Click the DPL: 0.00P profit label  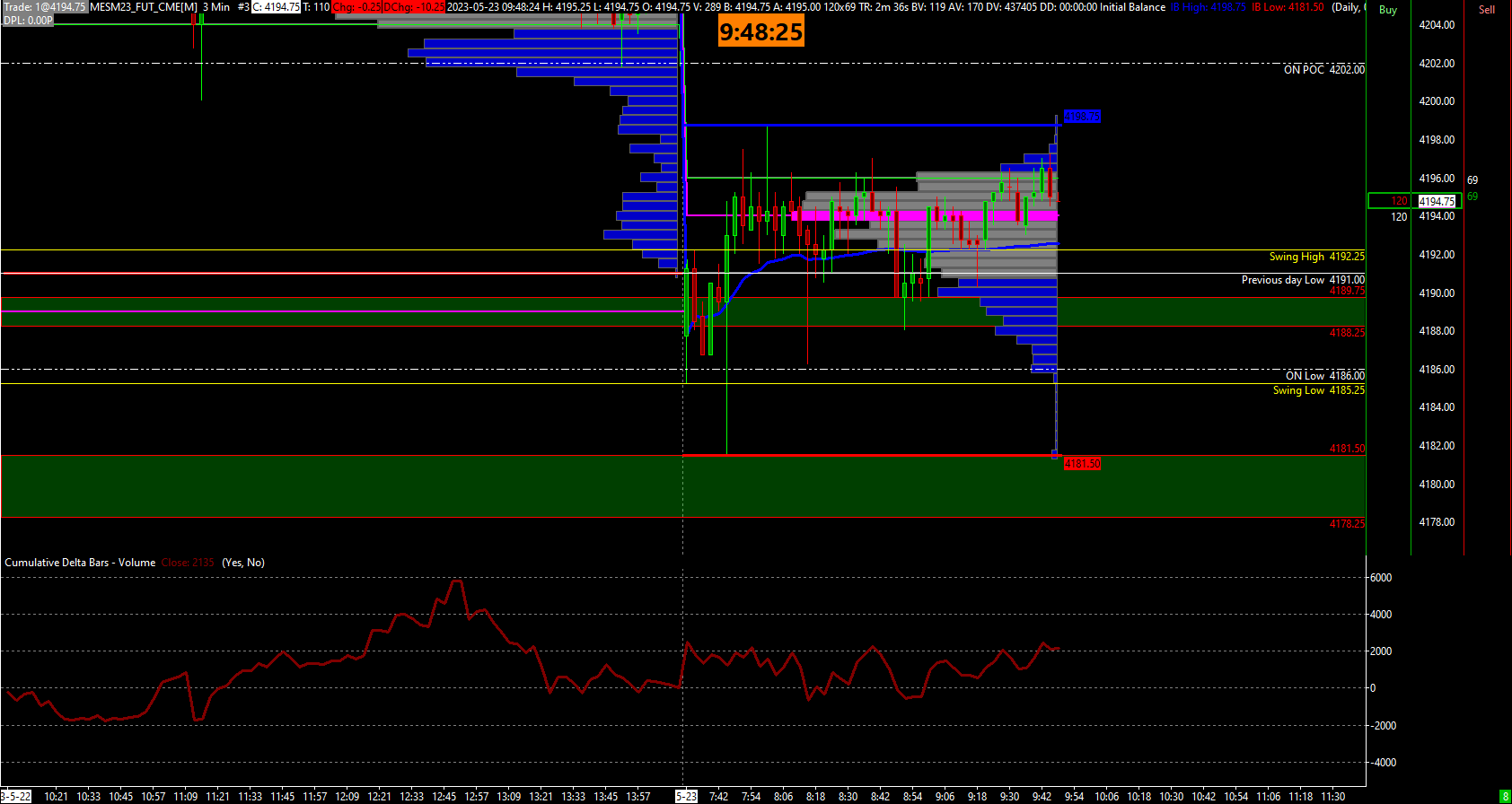click(28, 20)
